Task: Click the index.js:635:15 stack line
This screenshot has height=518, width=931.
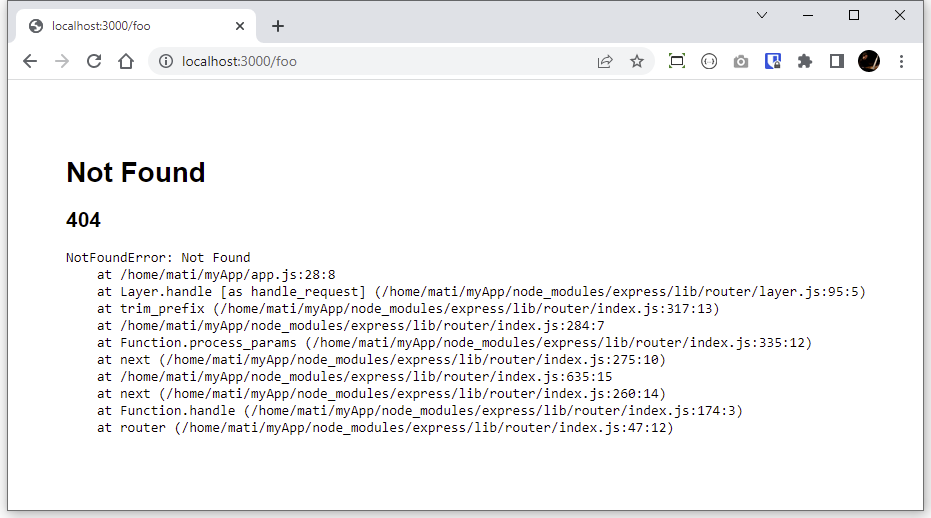Action: 354,377
